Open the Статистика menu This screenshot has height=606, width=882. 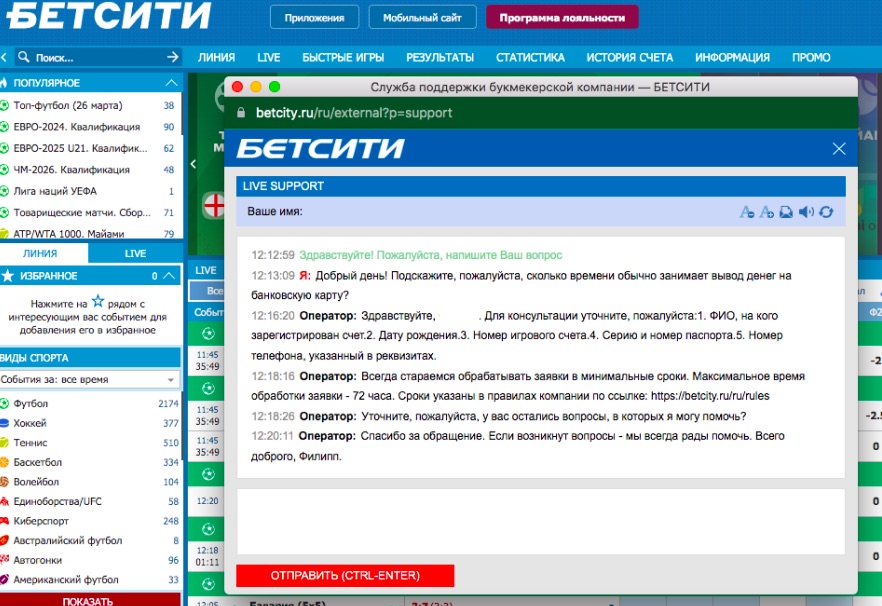[530, 57]
